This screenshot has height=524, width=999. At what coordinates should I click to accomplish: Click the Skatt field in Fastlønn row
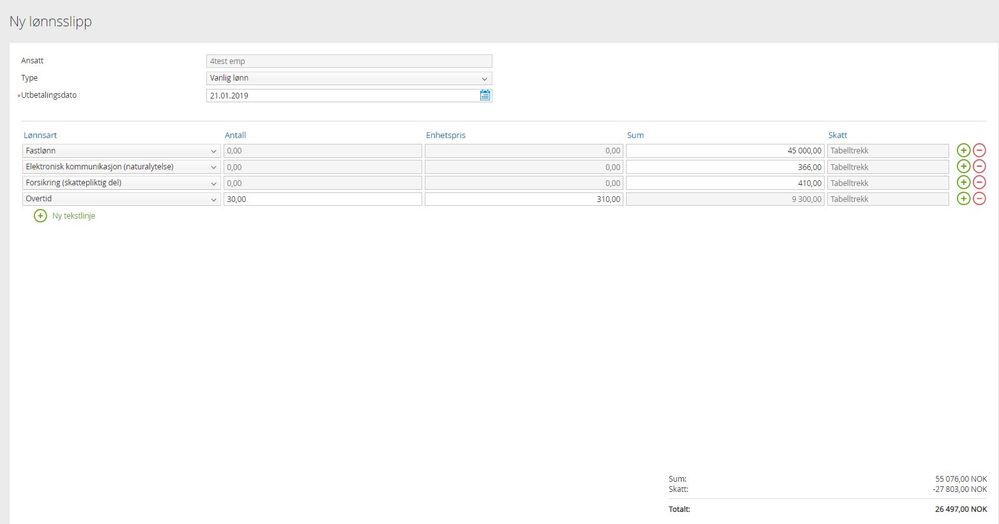[888, 151]
